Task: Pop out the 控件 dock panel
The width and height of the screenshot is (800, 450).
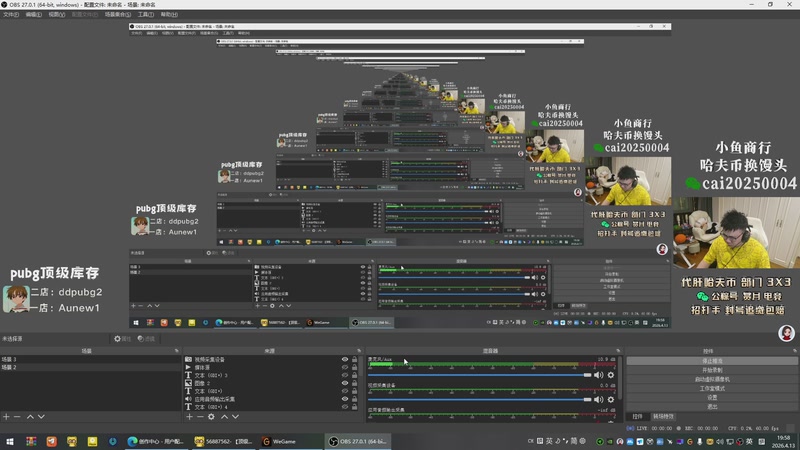Action: tap(795, 351)
